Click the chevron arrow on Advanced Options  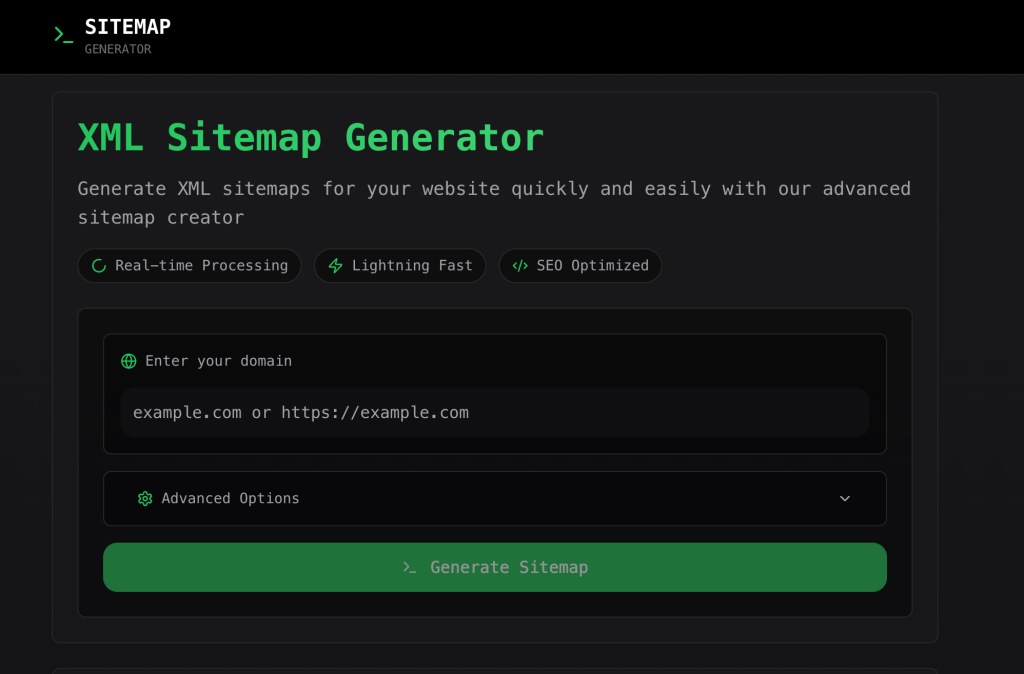(x=845, y=498)
